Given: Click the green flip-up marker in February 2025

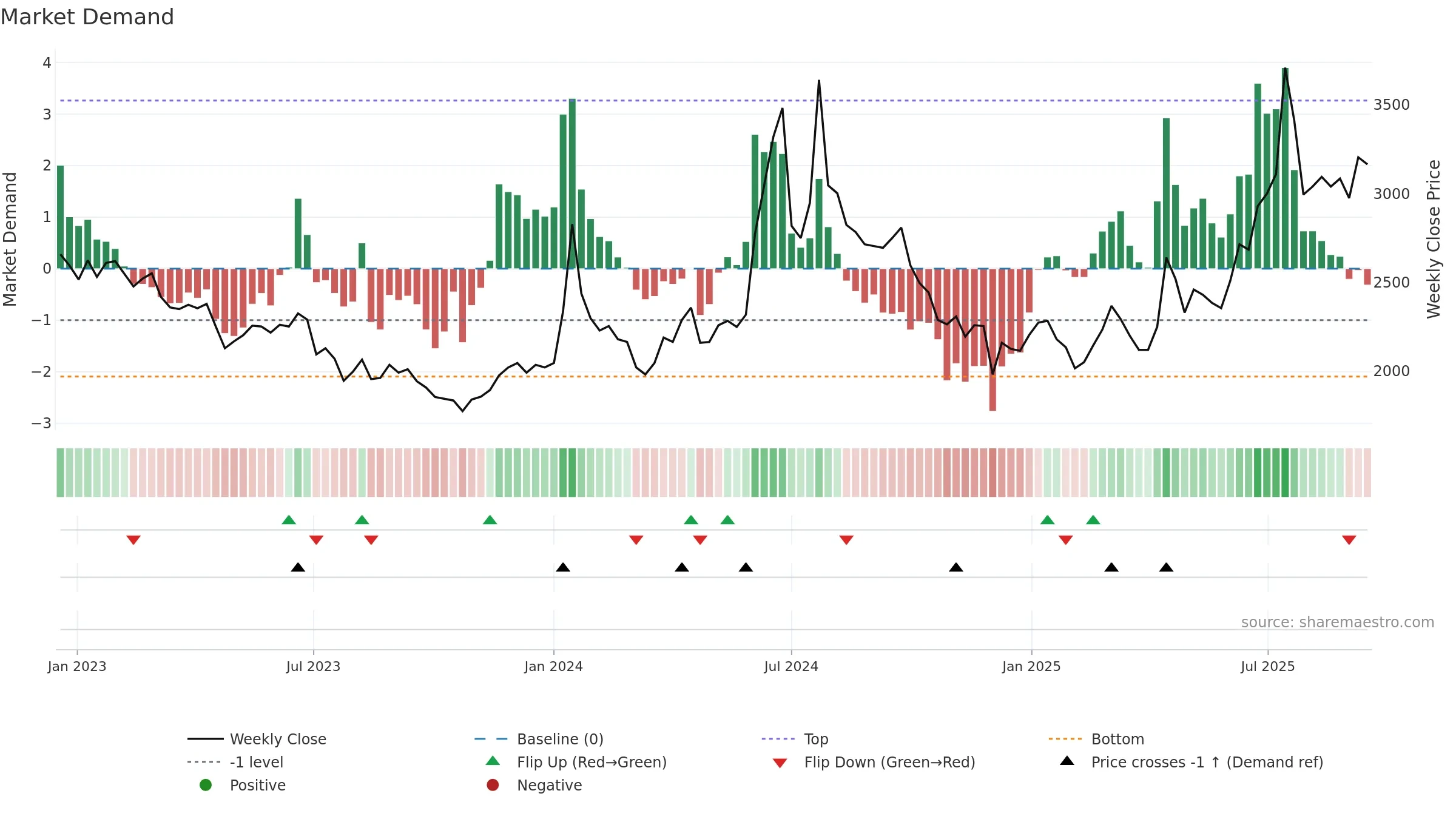Looking at the screenshot, I should click(x=1093, y=520).
